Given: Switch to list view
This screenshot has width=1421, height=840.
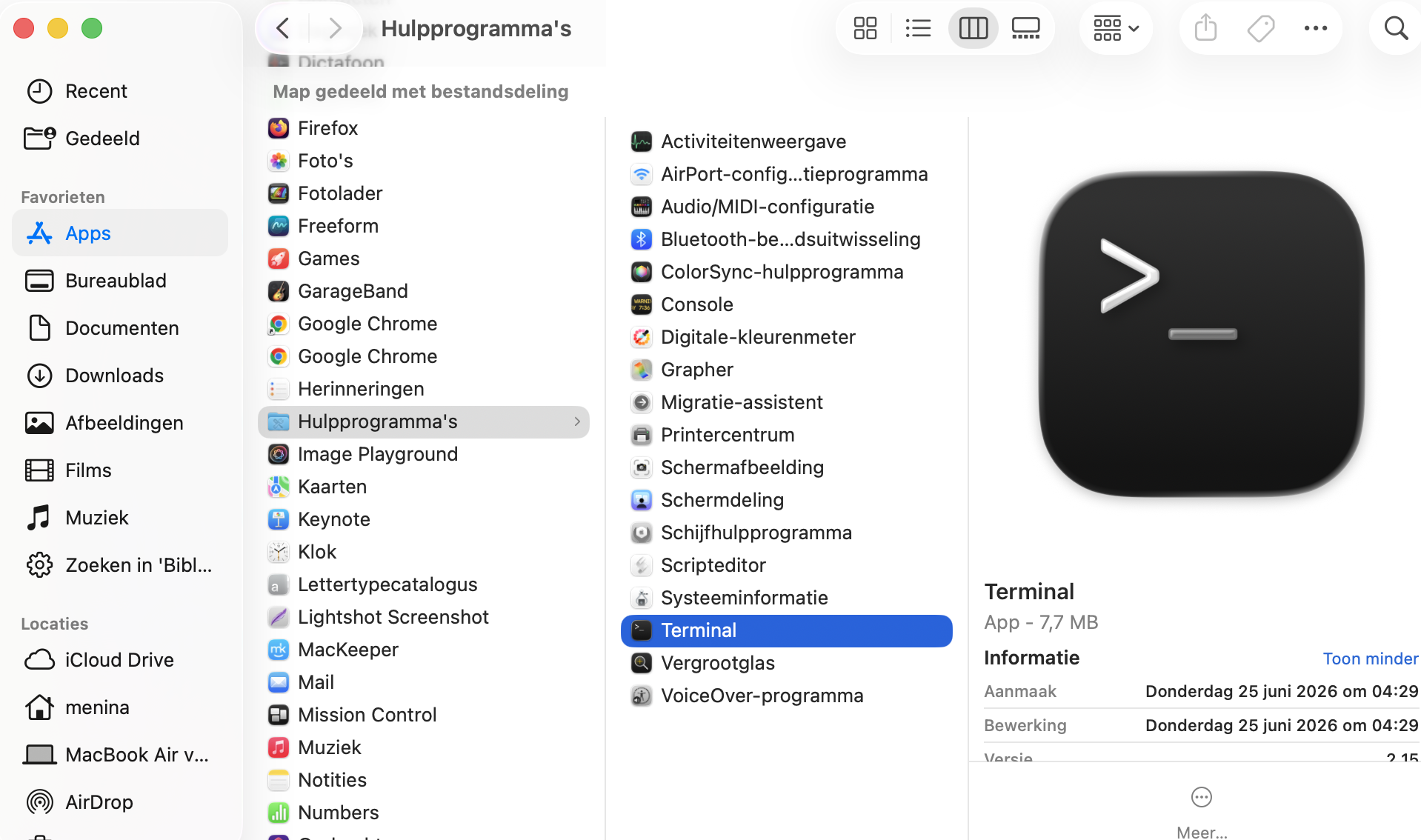Looking at the screenshot, I should pos(919,28).
